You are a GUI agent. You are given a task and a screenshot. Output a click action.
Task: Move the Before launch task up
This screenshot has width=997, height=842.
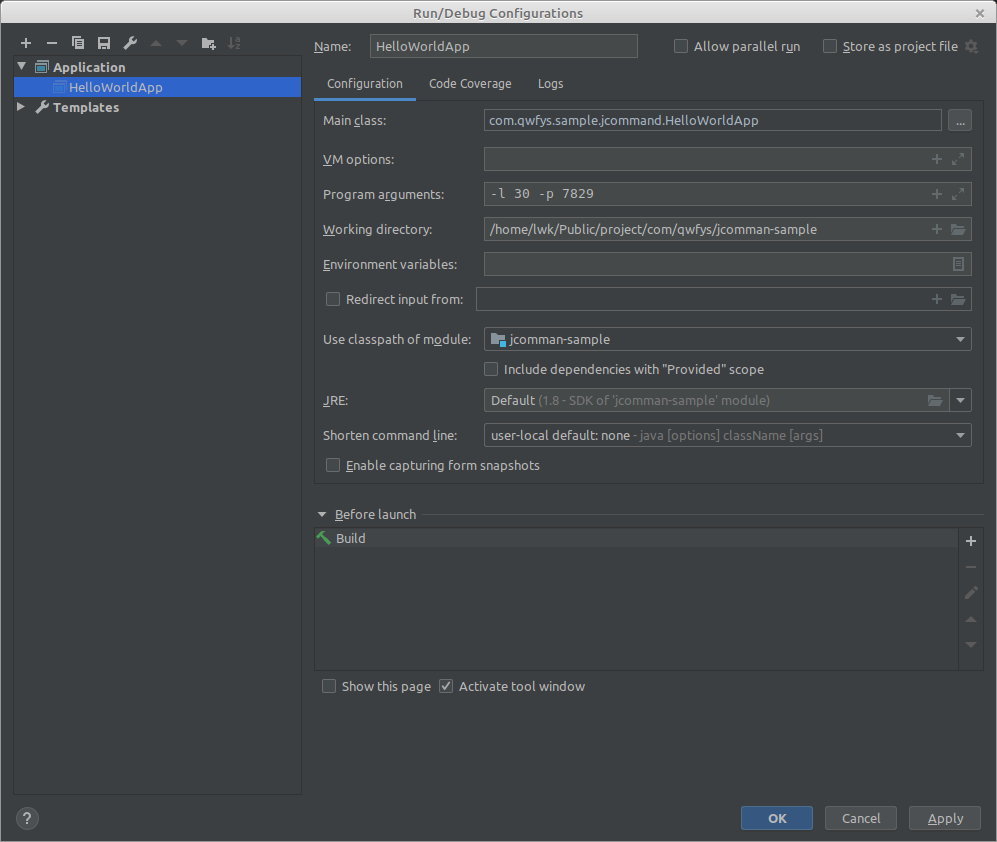tap(971, 619)
